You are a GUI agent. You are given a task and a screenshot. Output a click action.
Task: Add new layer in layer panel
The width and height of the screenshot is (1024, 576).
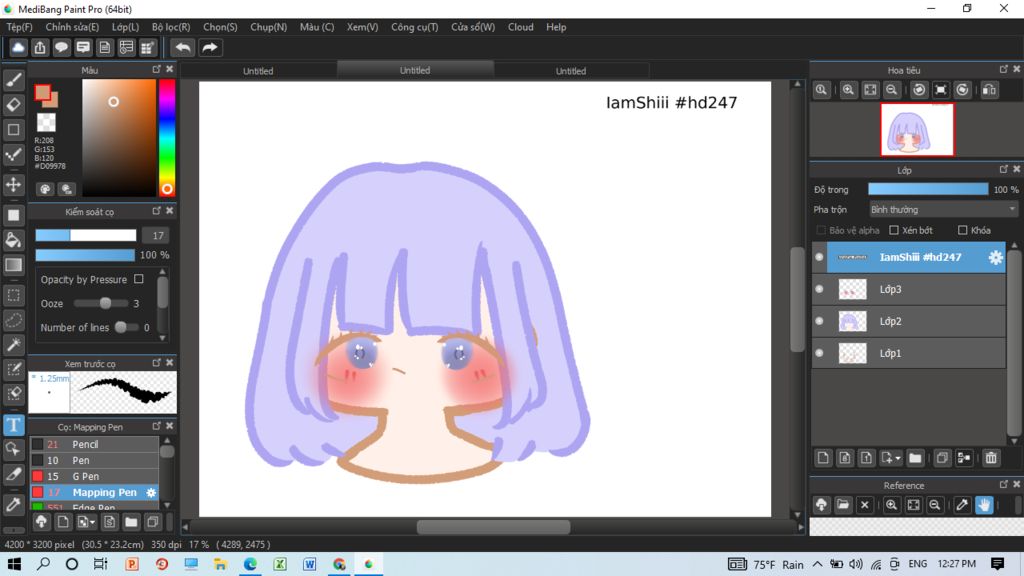[x=823, y=458]
